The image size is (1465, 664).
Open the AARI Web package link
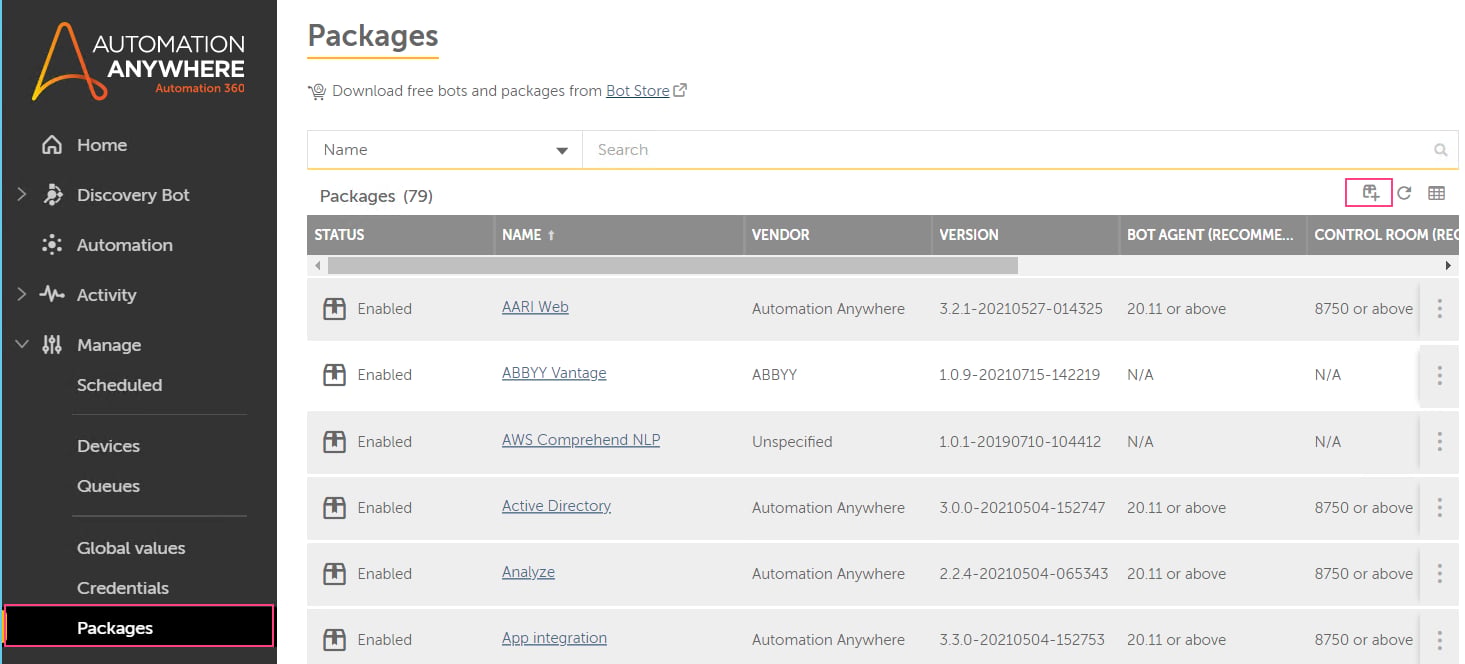[535, 307]
